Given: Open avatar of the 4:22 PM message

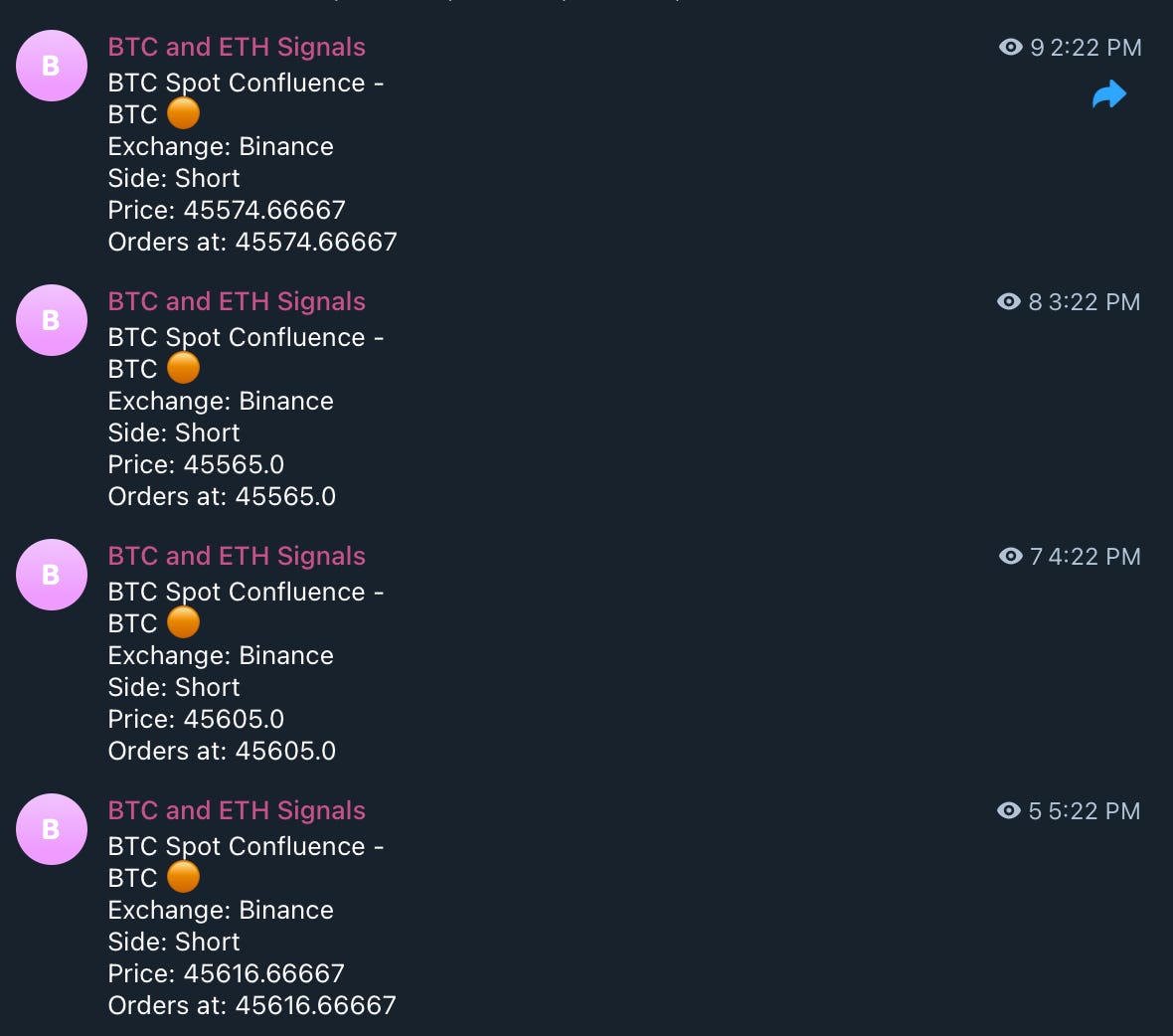Looking at the screenshot, I should 52,575.
